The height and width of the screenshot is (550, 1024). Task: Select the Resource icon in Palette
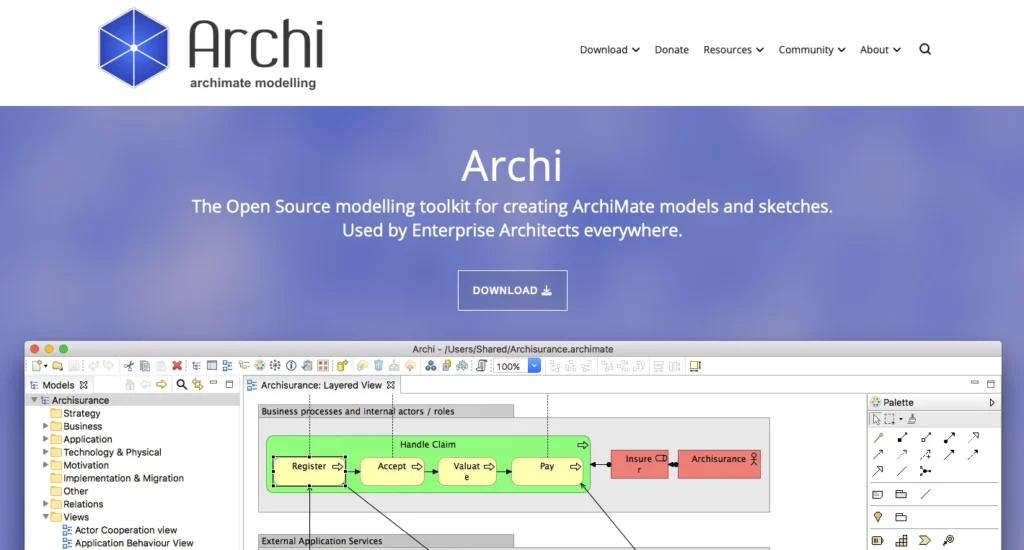click(878, 540)
